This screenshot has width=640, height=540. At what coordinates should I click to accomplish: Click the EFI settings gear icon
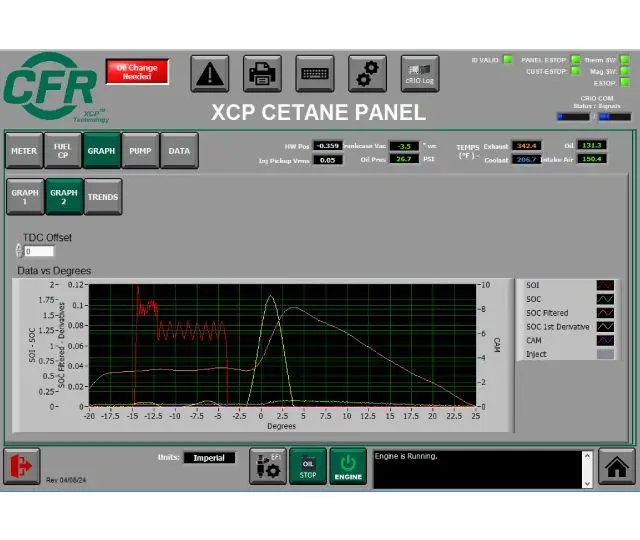267,466
